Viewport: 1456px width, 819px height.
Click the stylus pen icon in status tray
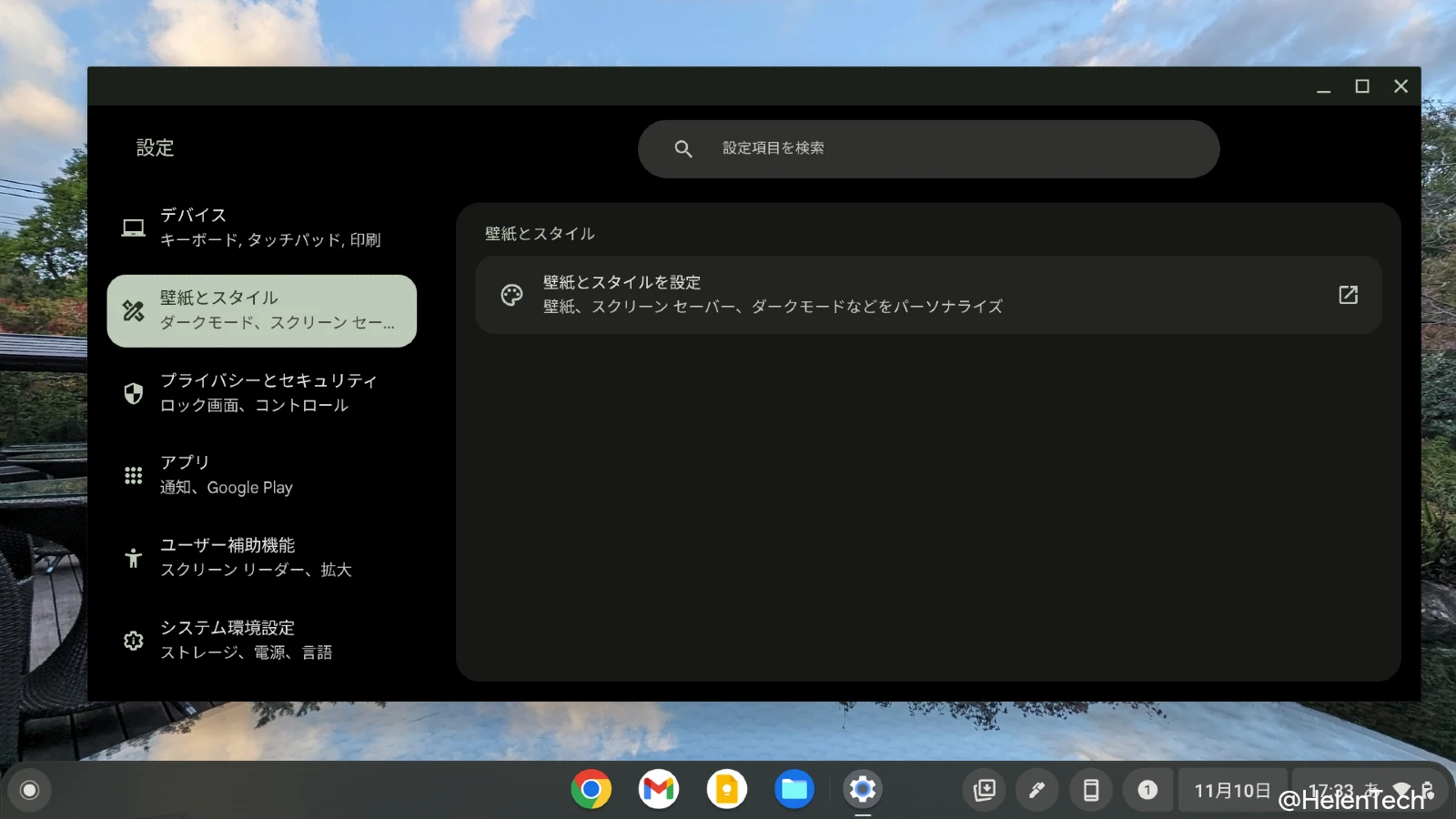pos(1036,789)
